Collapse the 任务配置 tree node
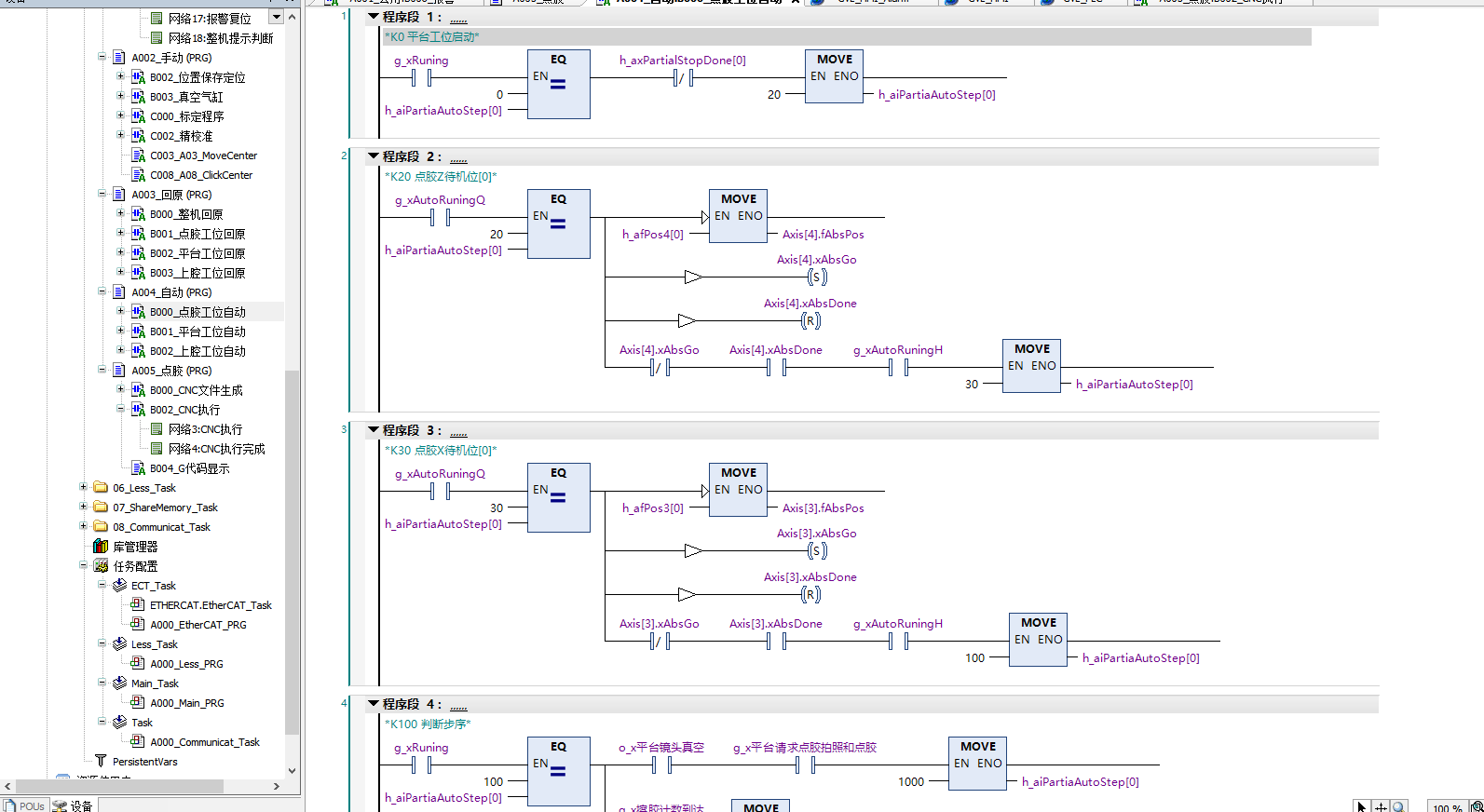 [83, 565]
